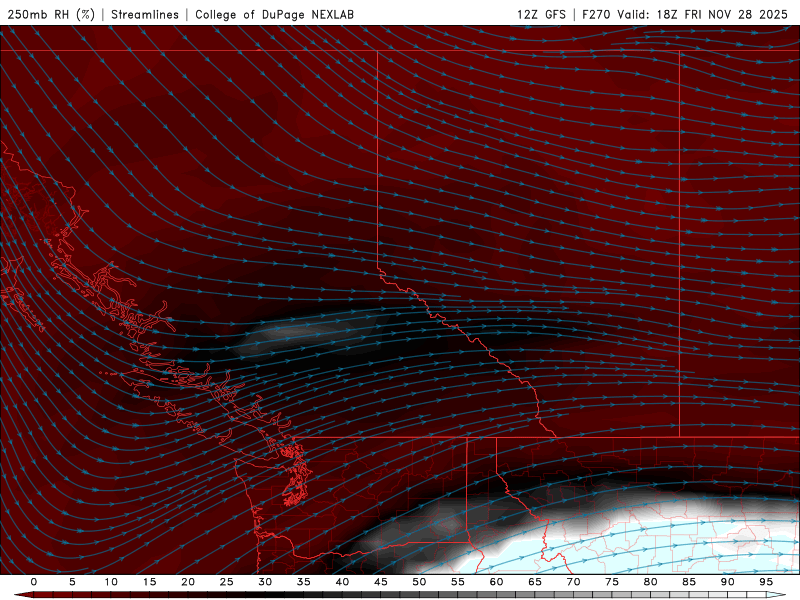Click the '5' tick label on the color scale
800x600 pixels.
(x=72, y=582)
